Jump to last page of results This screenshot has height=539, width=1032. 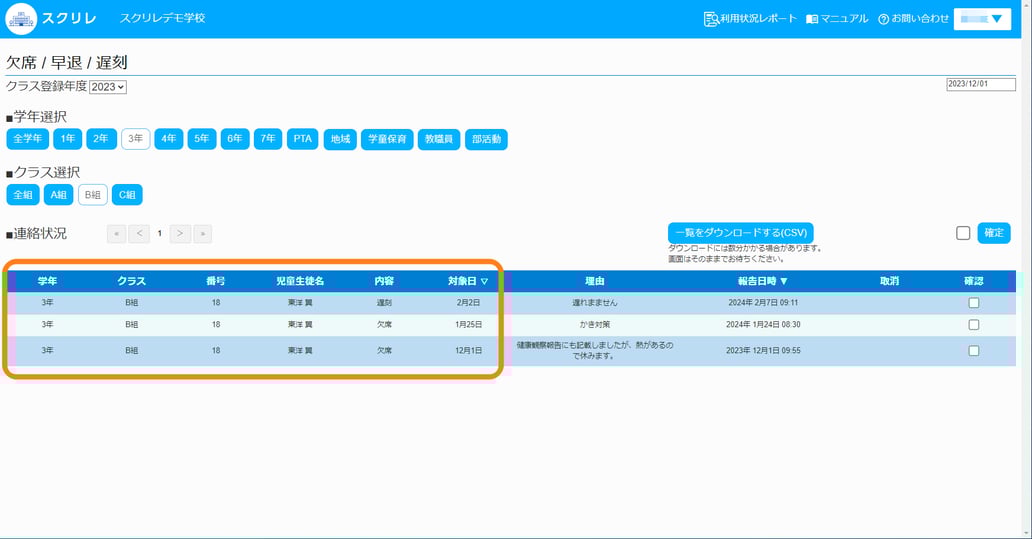tap(202, 234)
